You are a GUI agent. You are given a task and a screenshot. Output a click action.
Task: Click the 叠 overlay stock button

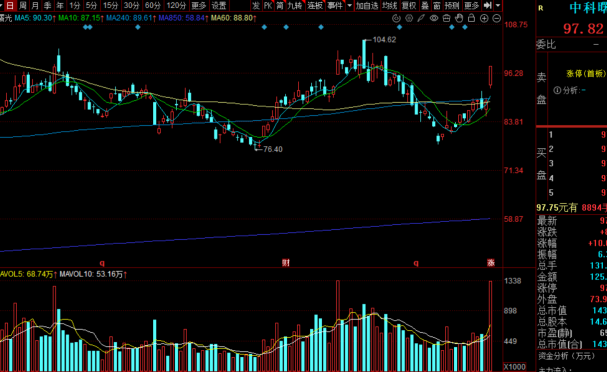(x=425, y=5)
